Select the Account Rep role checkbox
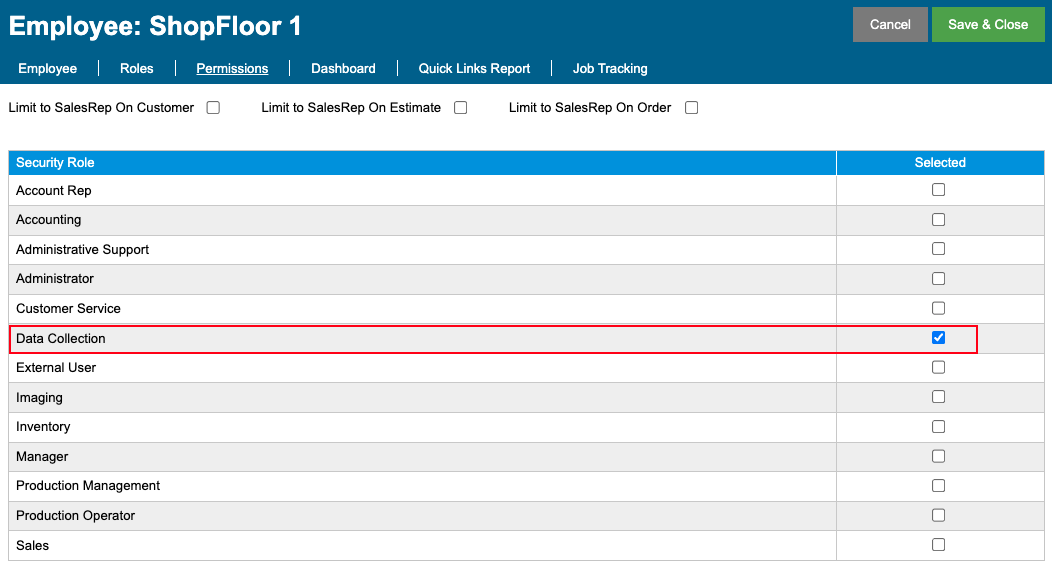Viewport: 1052px width, 566px height. [x=939, y=190]
